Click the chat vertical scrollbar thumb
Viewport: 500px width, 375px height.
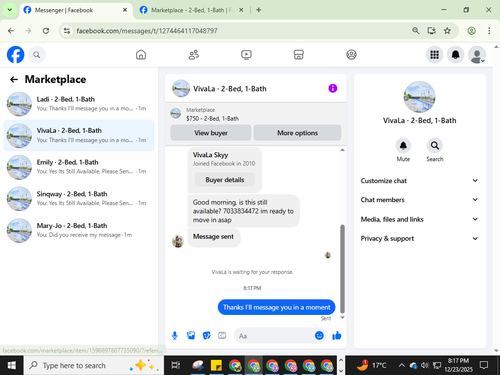(x=342, y=269)
